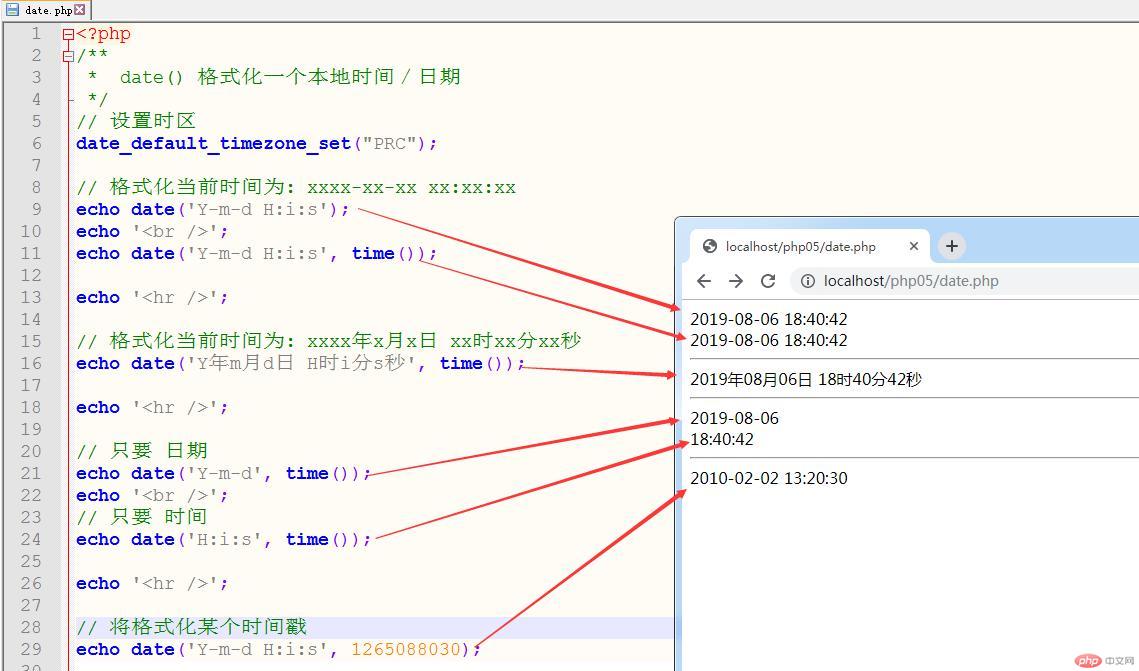Click the globe favicon on browser tab

pos(710,246)
